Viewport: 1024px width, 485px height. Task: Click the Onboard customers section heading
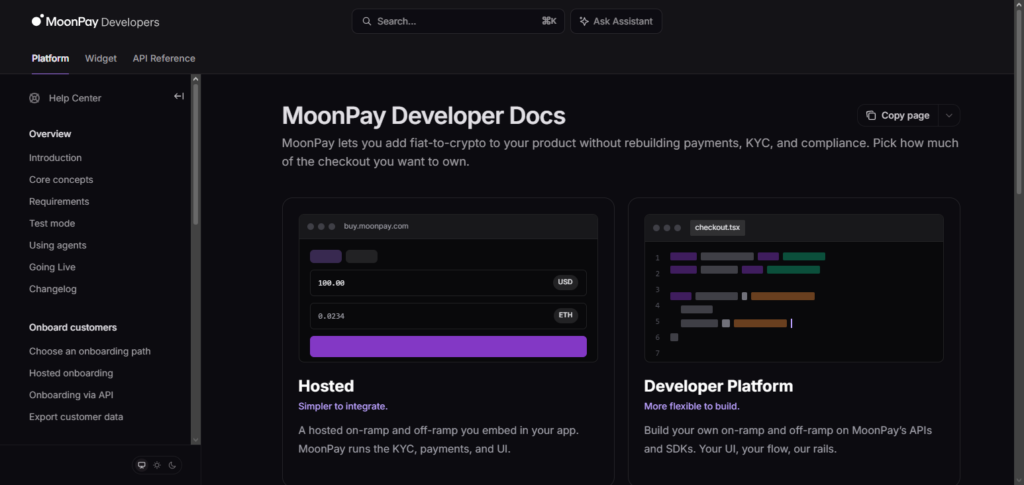[72, 327]
